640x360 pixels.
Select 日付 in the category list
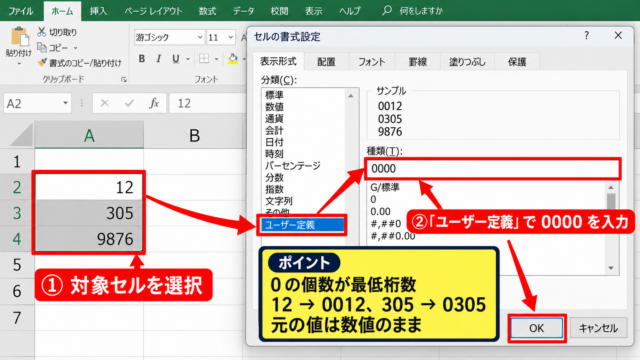[274, 142]
